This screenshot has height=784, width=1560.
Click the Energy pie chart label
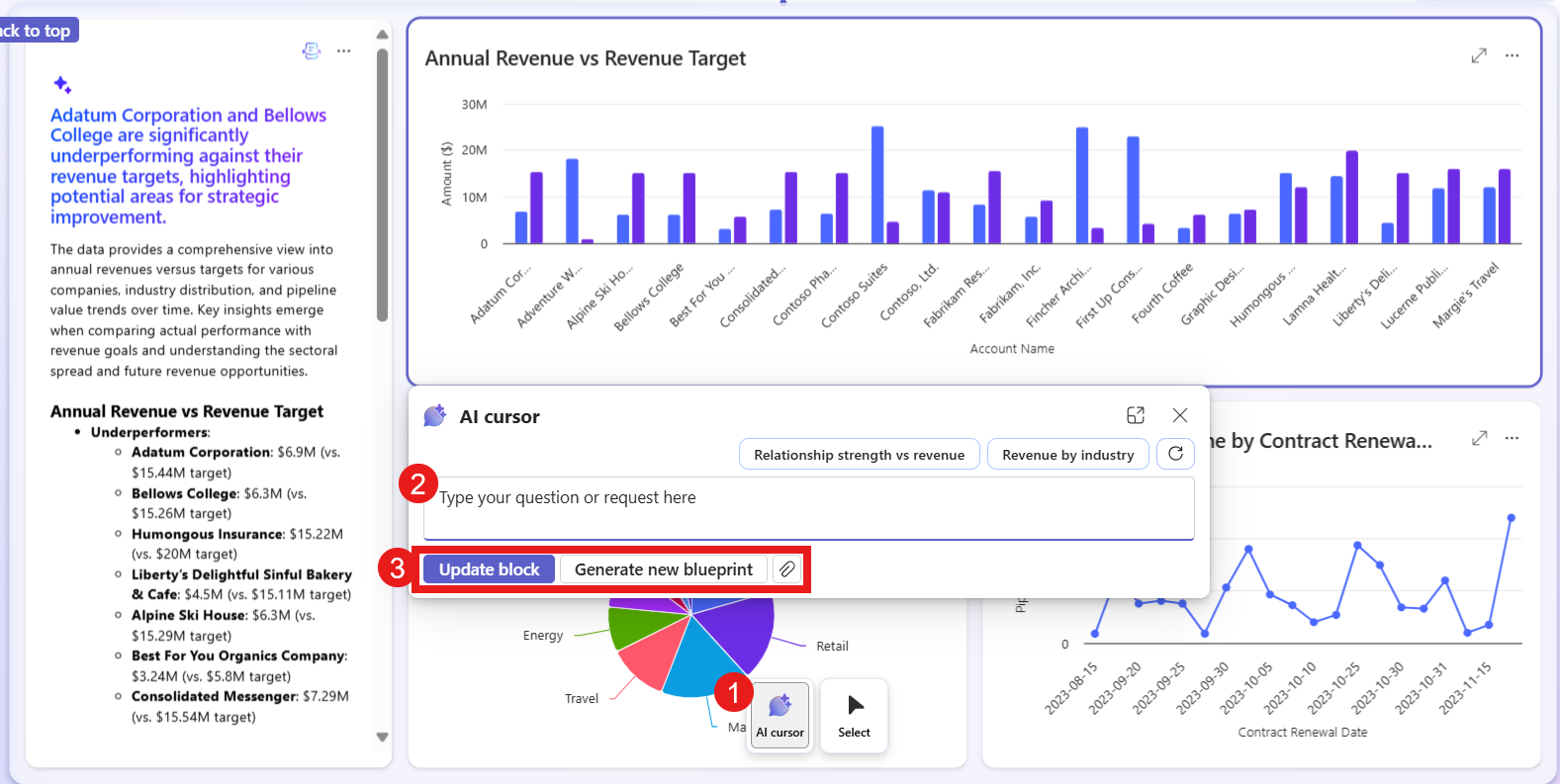543,636
